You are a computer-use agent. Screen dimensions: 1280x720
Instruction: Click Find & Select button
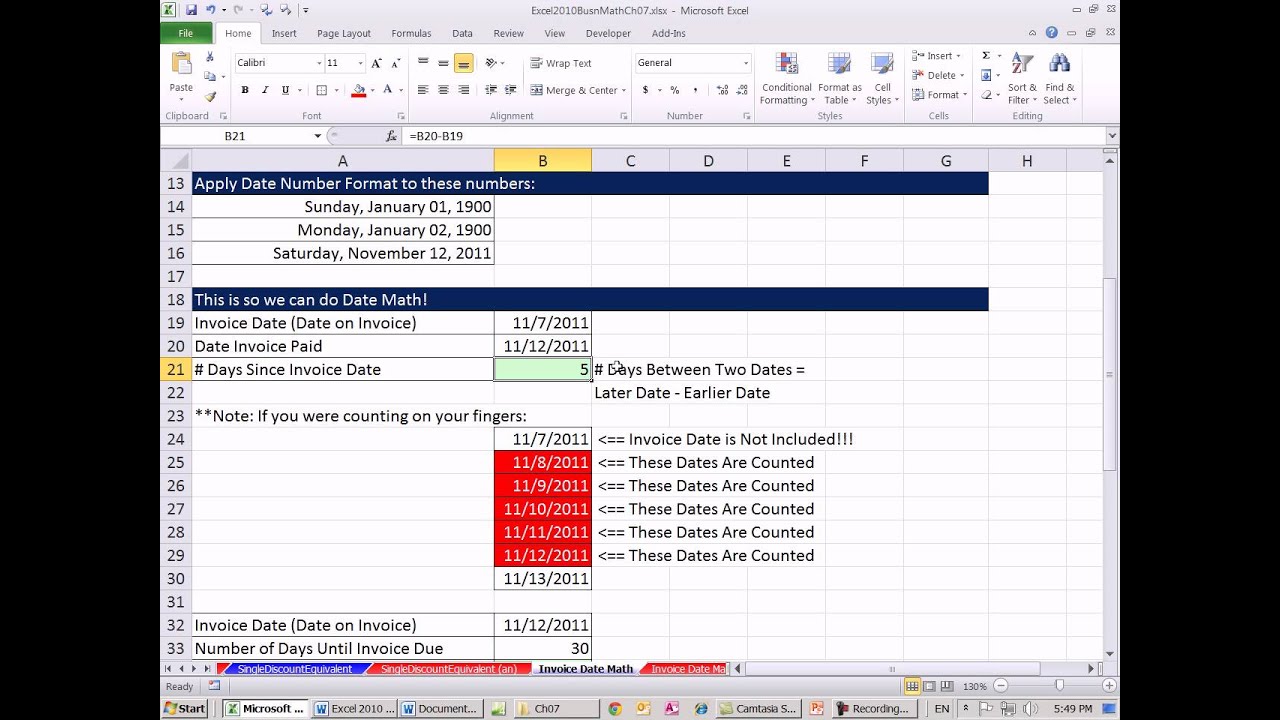tap(1058, 78)
